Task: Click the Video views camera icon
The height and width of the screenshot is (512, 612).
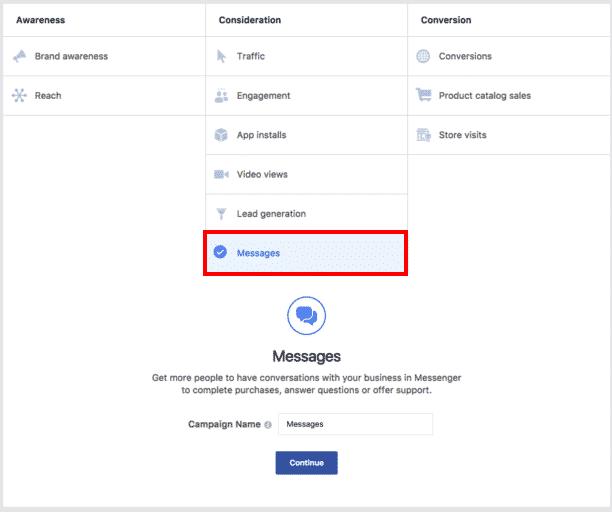Action: [x=221, y=174]
